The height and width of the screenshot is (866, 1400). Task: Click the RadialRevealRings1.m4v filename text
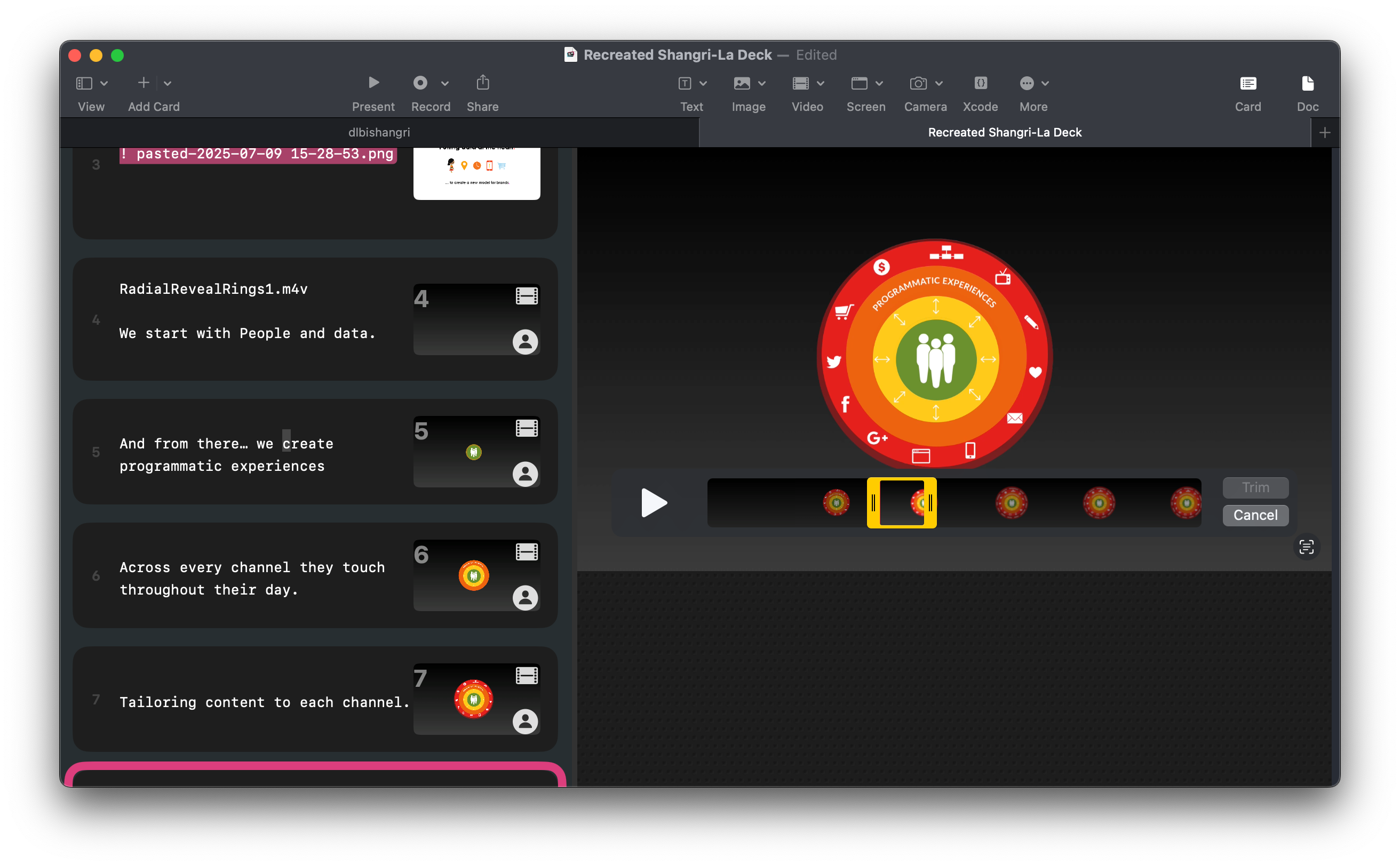coord(213,288)
